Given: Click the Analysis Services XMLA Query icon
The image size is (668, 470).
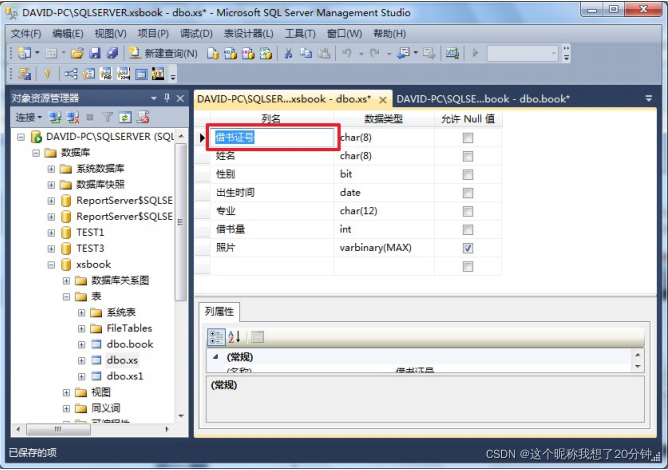Looking at the screenshot, I should click(x=266, y=53).
